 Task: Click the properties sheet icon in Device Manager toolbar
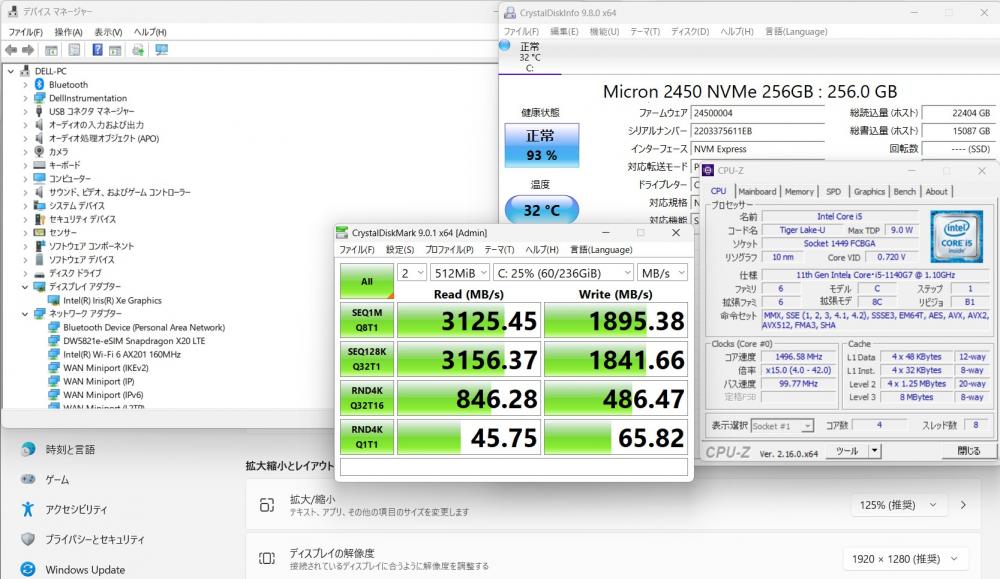coord(74,50)
